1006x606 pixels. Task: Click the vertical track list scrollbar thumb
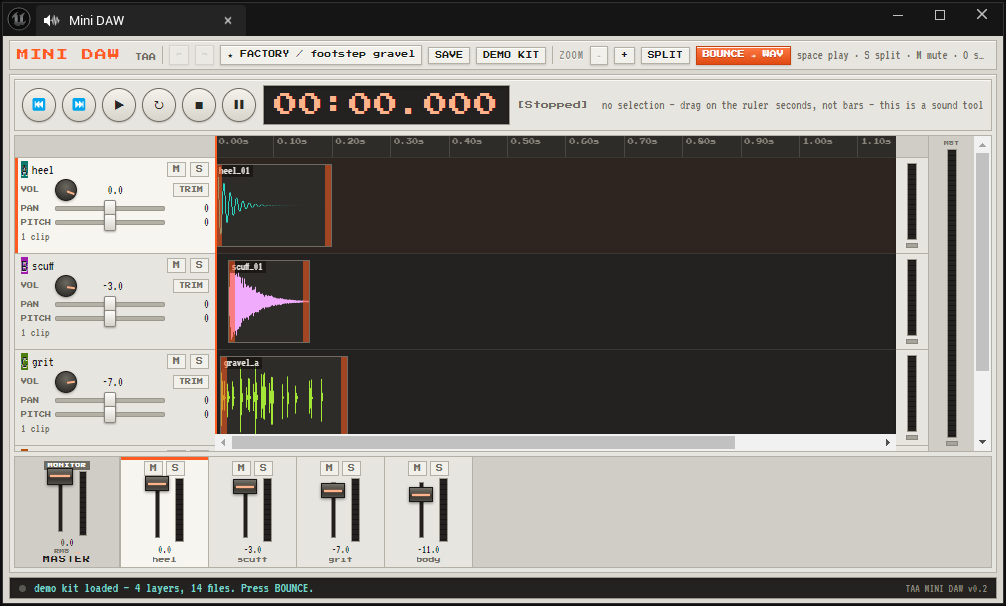982,262
